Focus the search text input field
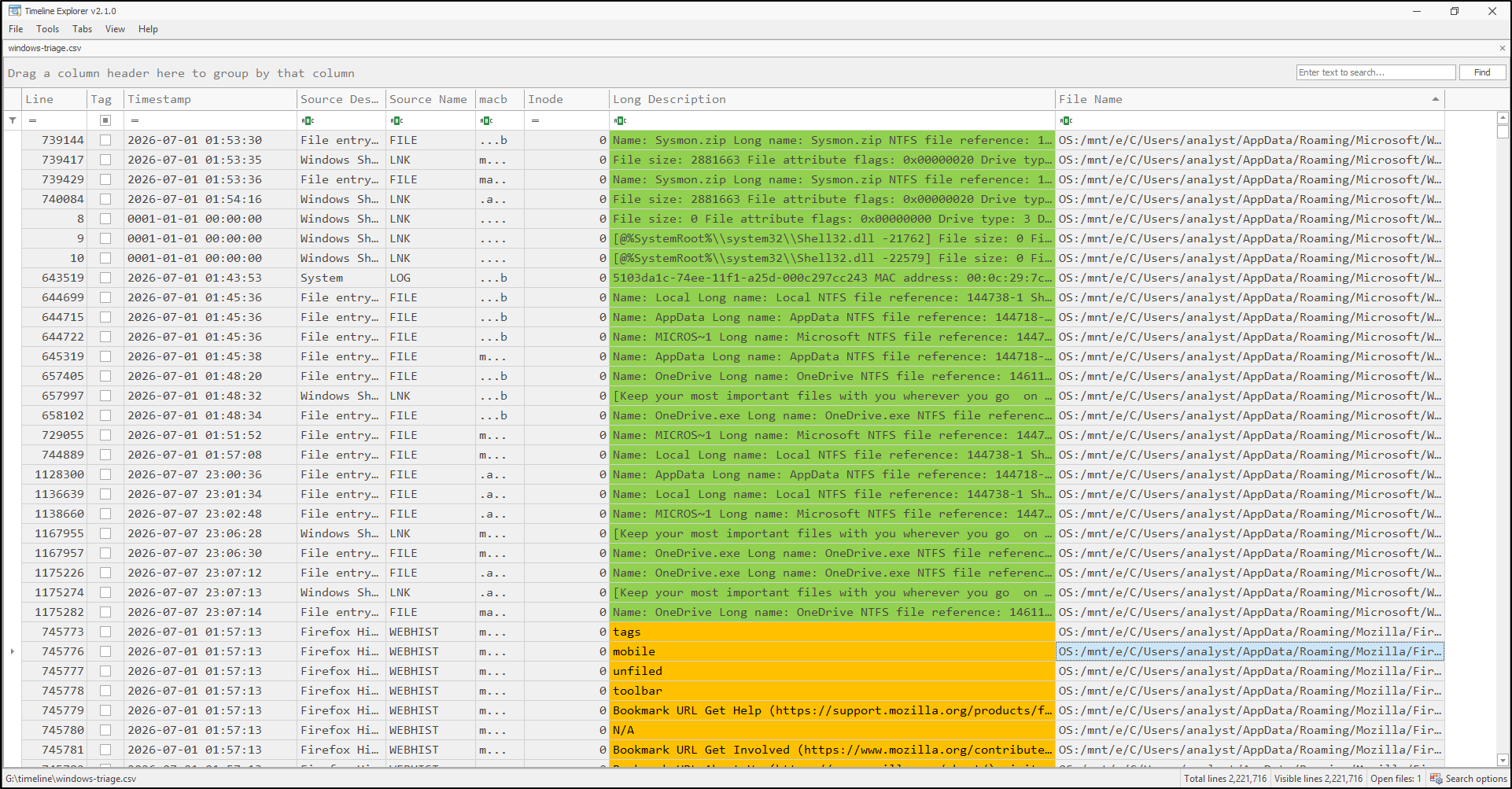Image resolution: width=1512 pixels, height=789 pixels. click(x=1375, y=72)
